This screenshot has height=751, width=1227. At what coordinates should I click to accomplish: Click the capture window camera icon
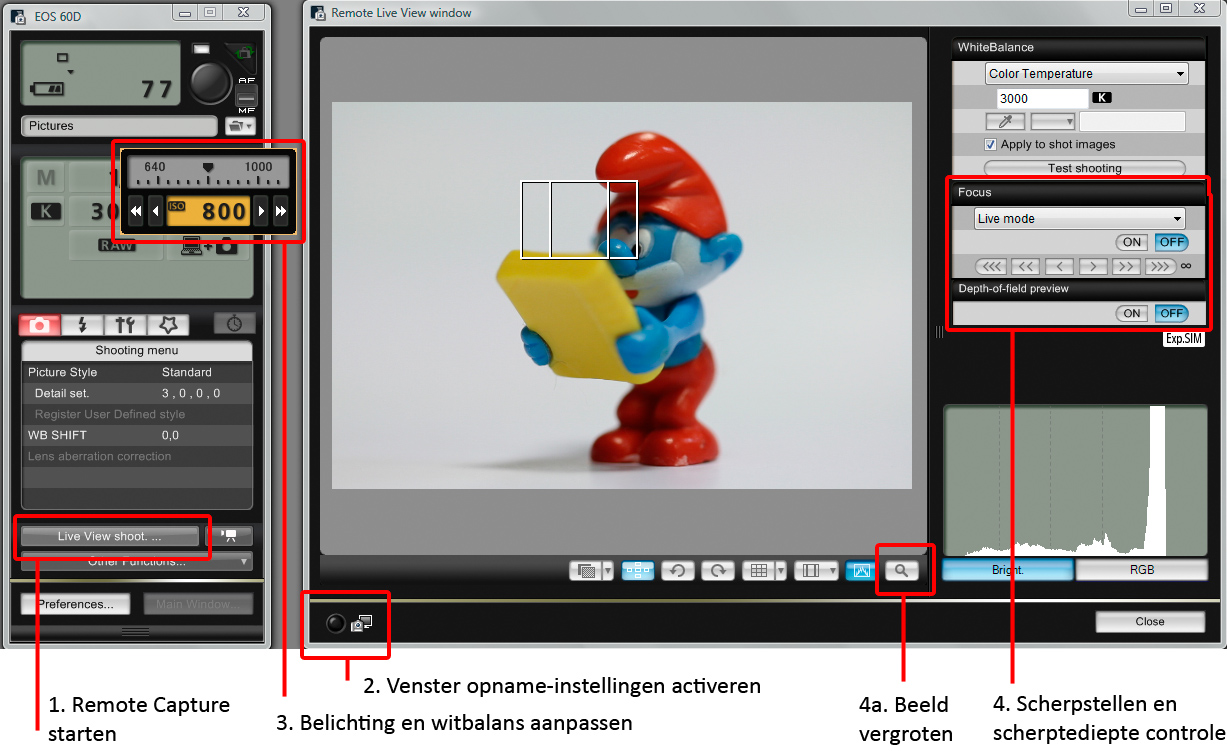[361, 623]
